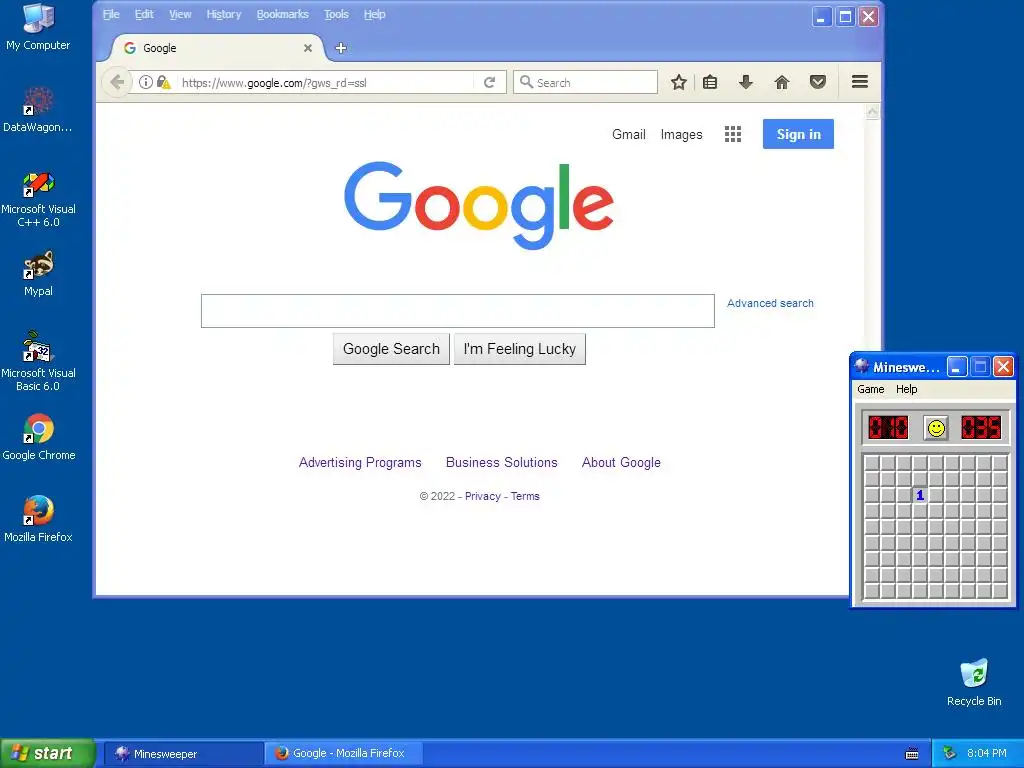
Task: Click the keyboard icon in the taskbar
Action: (912, 754)
